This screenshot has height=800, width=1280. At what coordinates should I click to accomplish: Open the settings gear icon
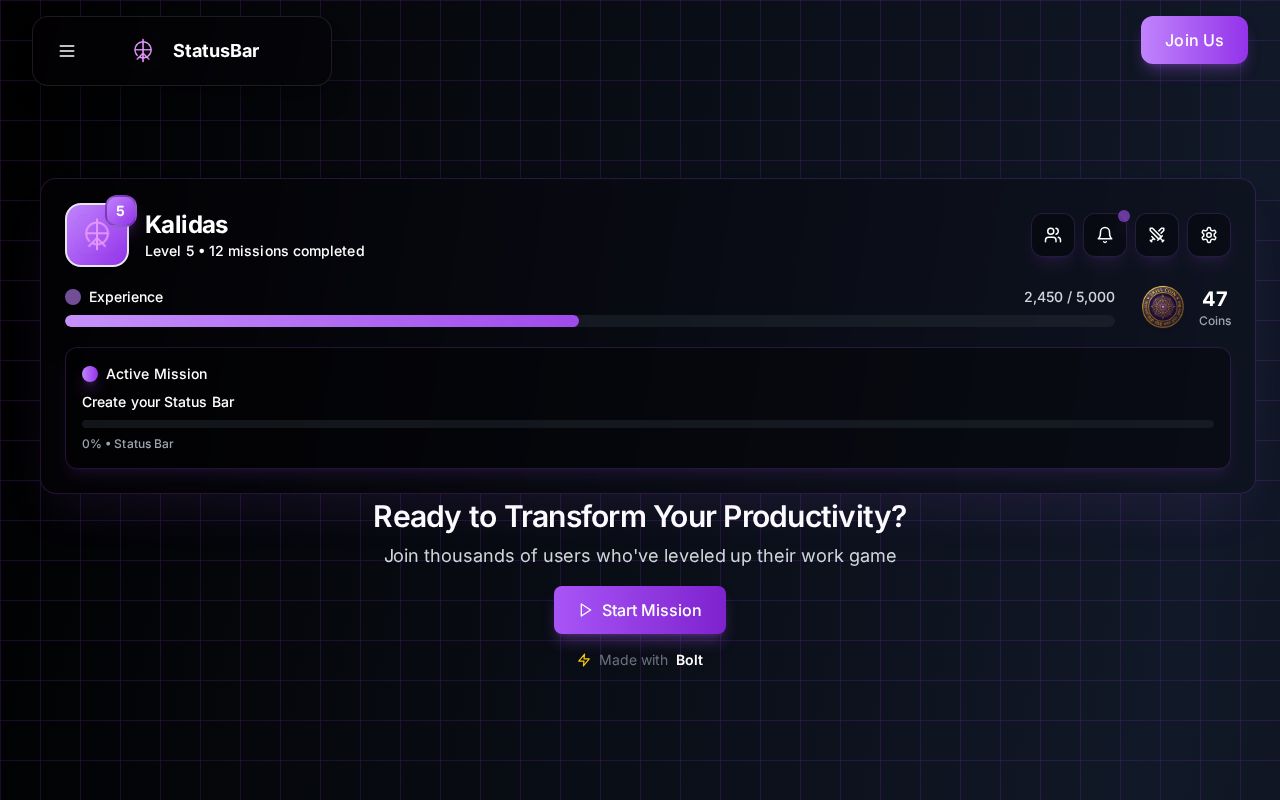[x=1209, y=235]
